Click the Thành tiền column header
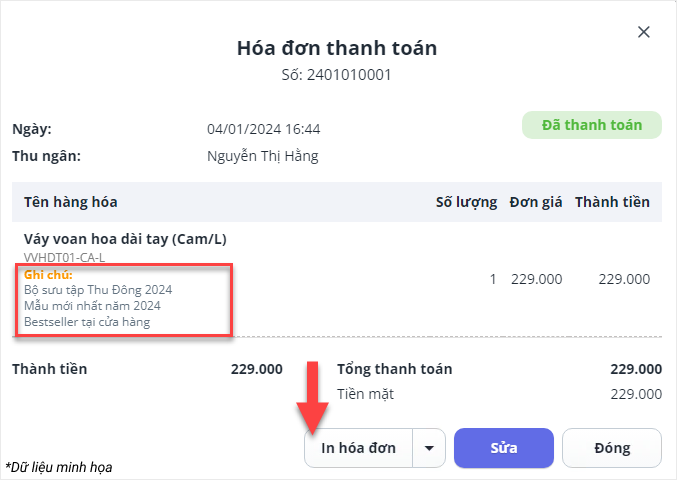 [x=612, y=202]
